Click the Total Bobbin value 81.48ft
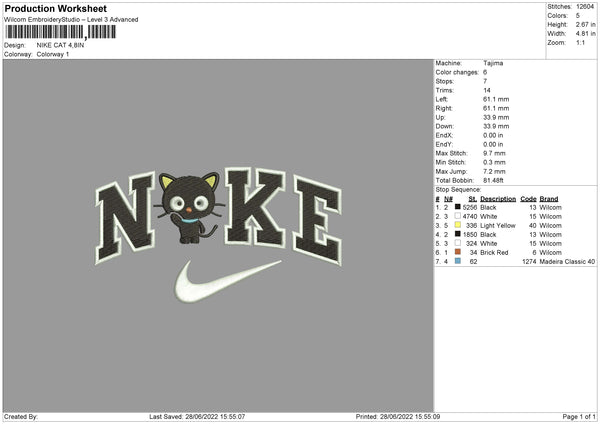Screen dimensions: 600x424 point(493,181)
